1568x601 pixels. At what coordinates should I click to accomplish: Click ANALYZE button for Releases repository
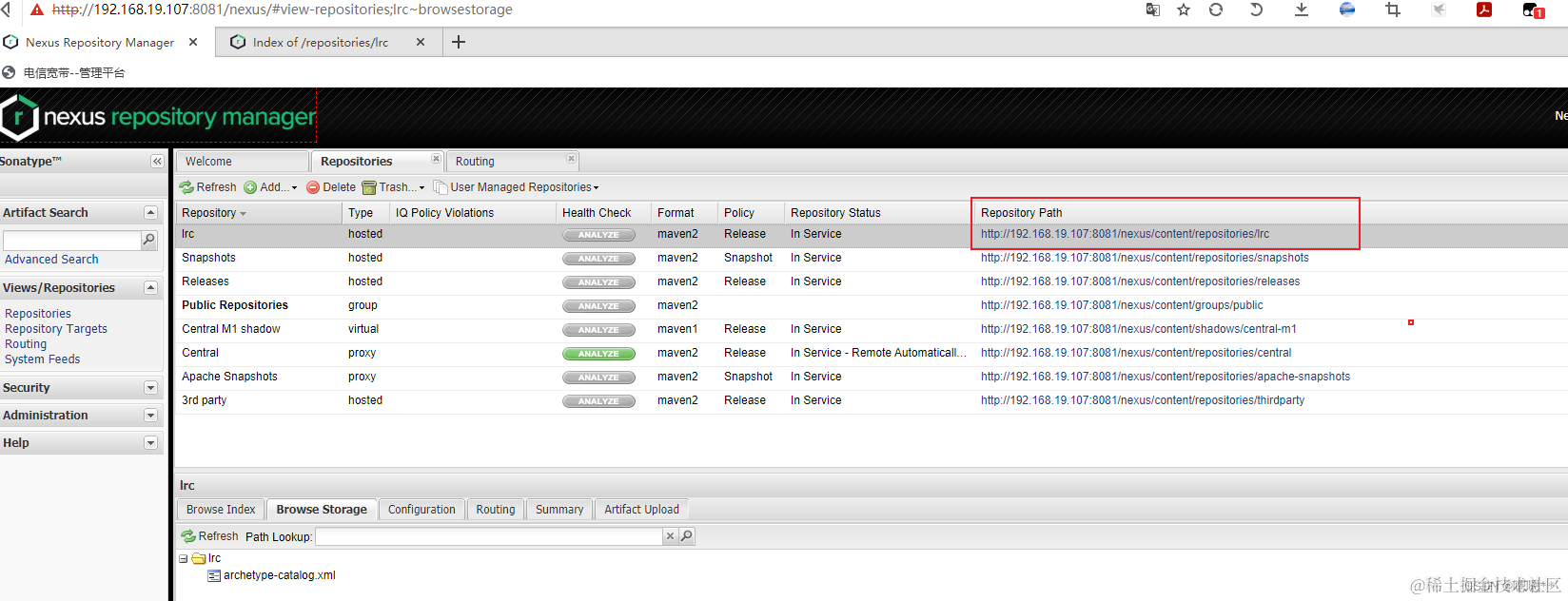[x=598, y=282]
